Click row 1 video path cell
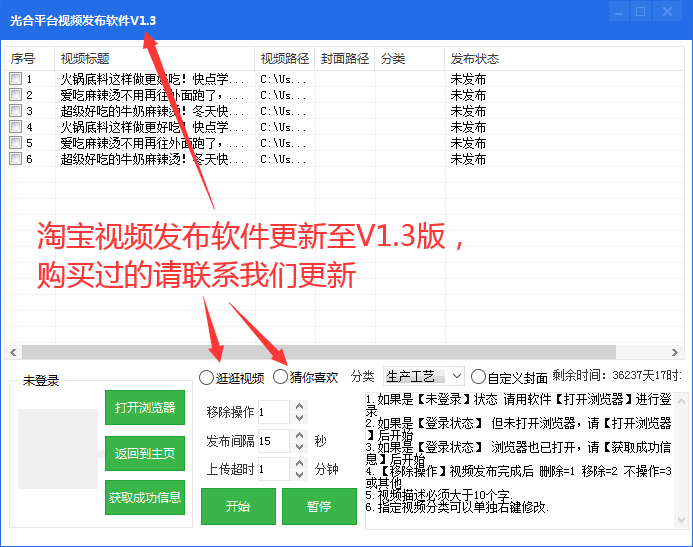The image size is (693, 547). (x=283, y=79)
